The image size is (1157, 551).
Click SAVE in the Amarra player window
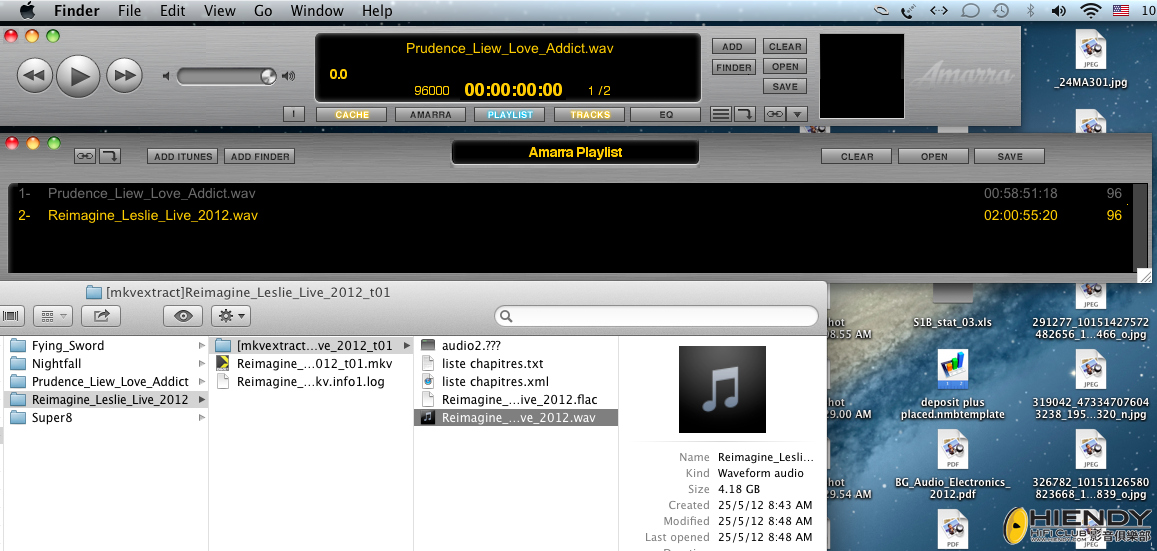pos(785,86)
